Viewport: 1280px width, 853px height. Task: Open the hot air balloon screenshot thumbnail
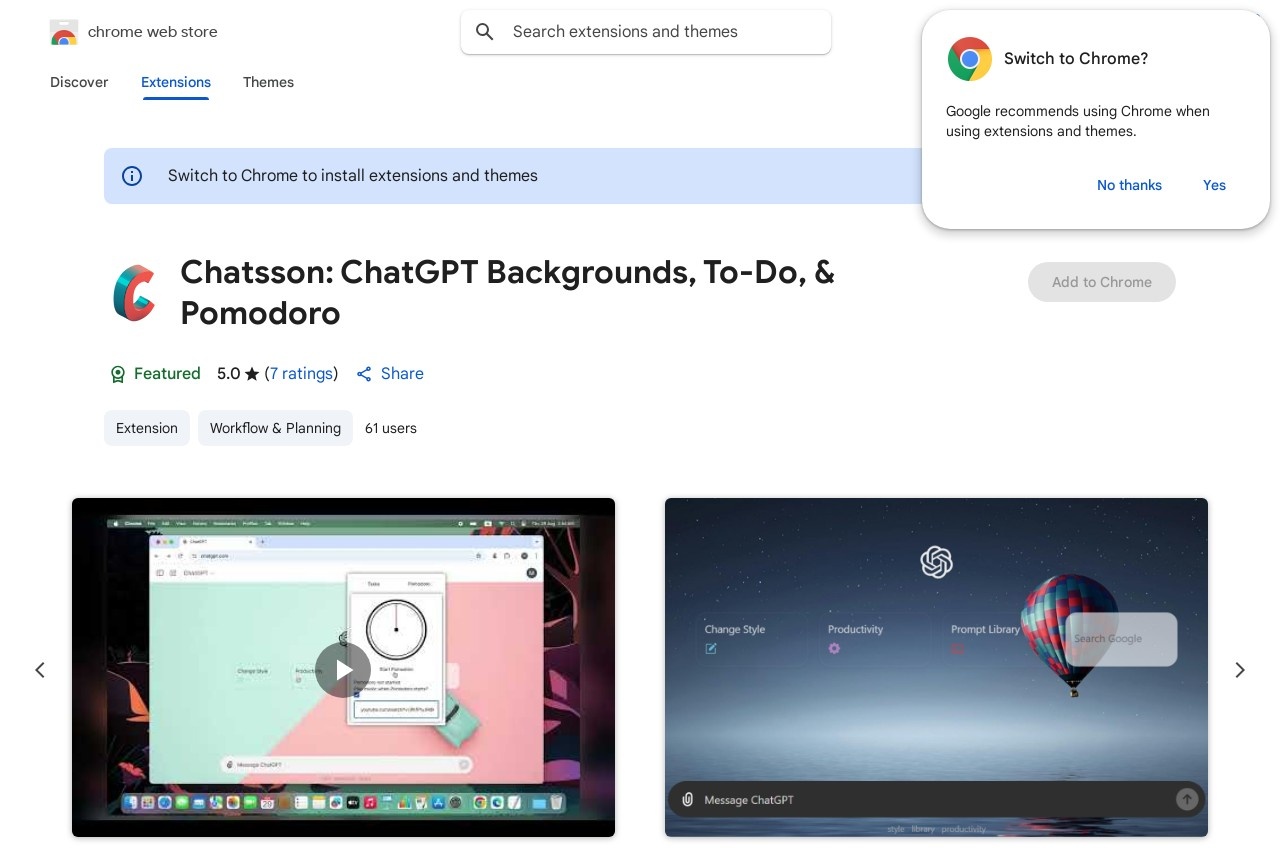[936, 667]
